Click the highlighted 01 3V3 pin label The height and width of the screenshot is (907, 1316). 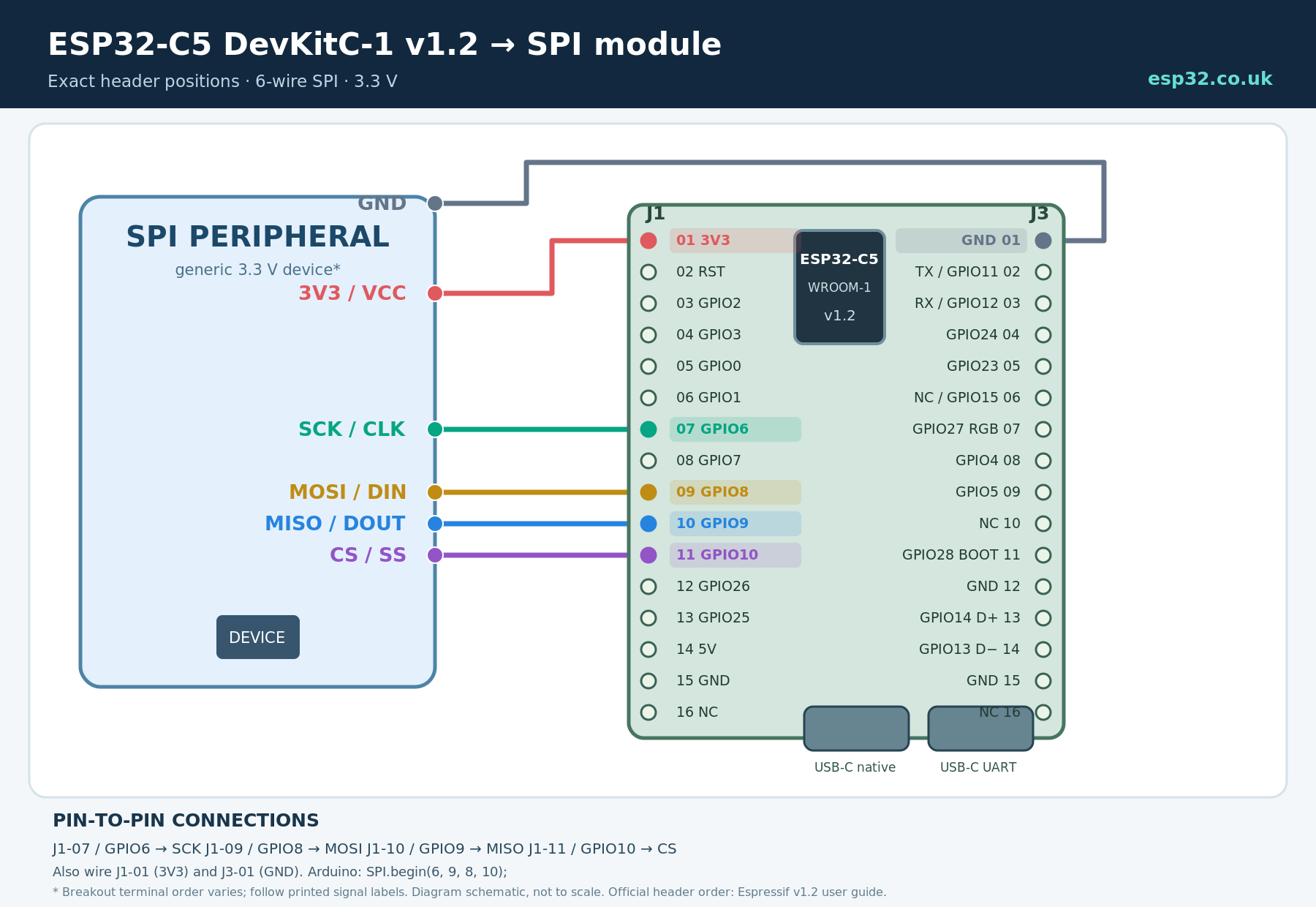tap(735, 241)
